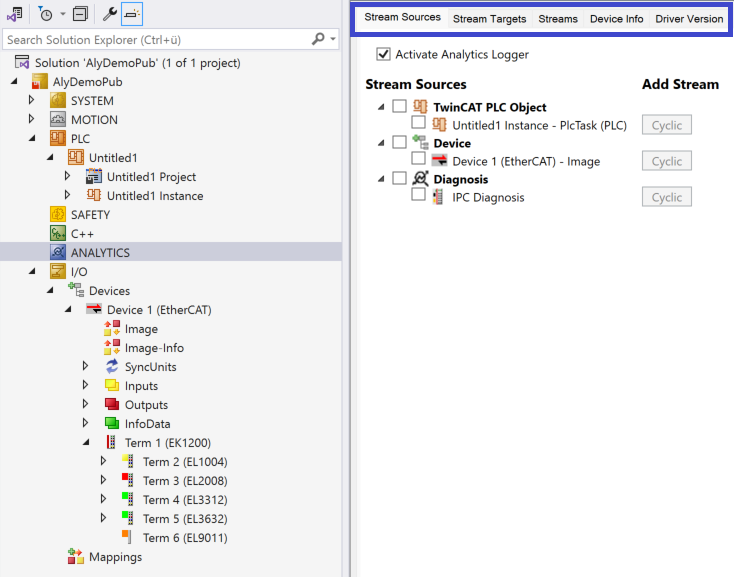
Task: Click the Pending Changes Filter clock icon
Action: (46, 14)
